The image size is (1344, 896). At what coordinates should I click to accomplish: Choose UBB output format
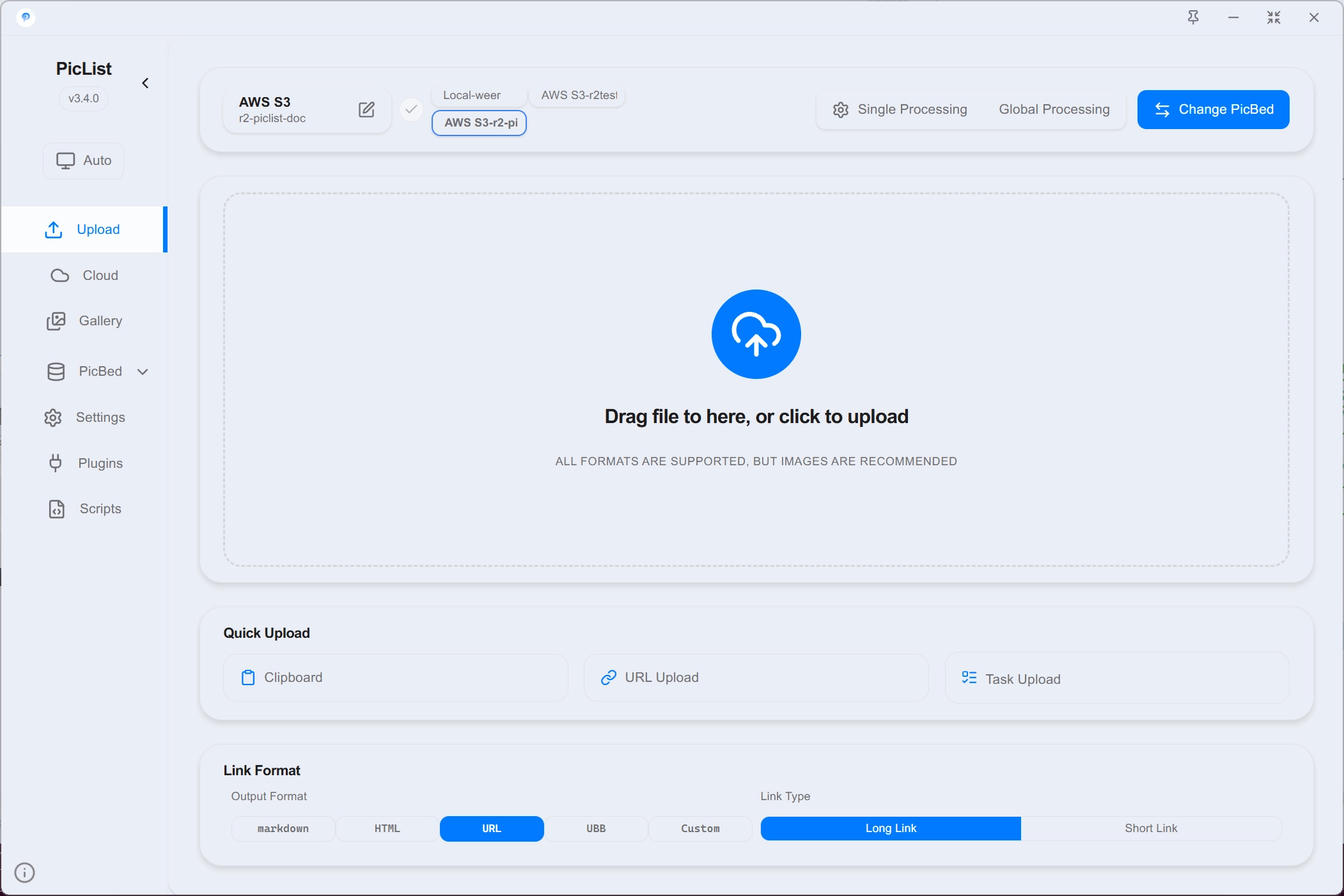click(x=596, y=828)
